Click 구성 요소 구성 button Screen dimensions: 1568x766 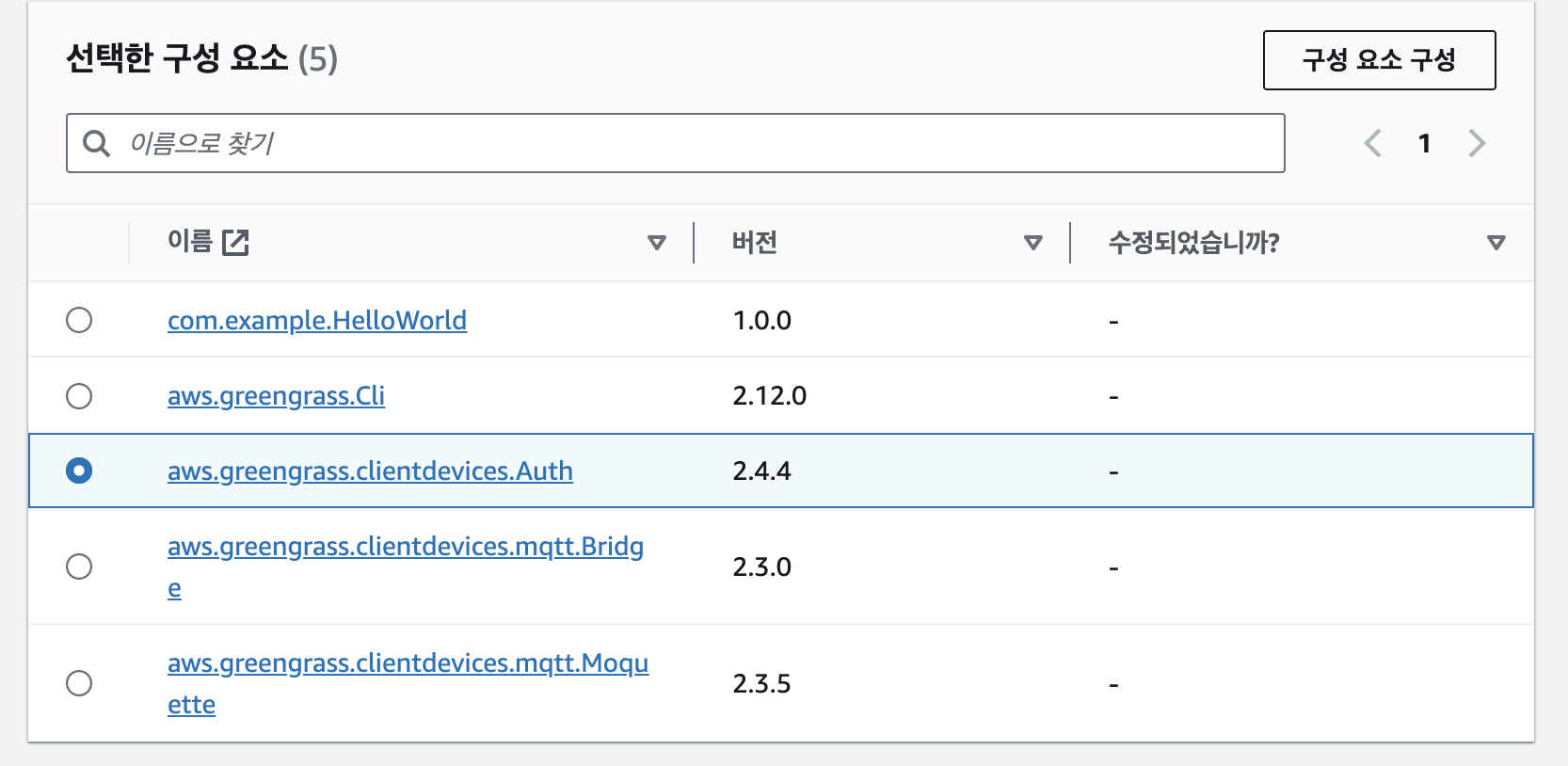(1379, 60)
